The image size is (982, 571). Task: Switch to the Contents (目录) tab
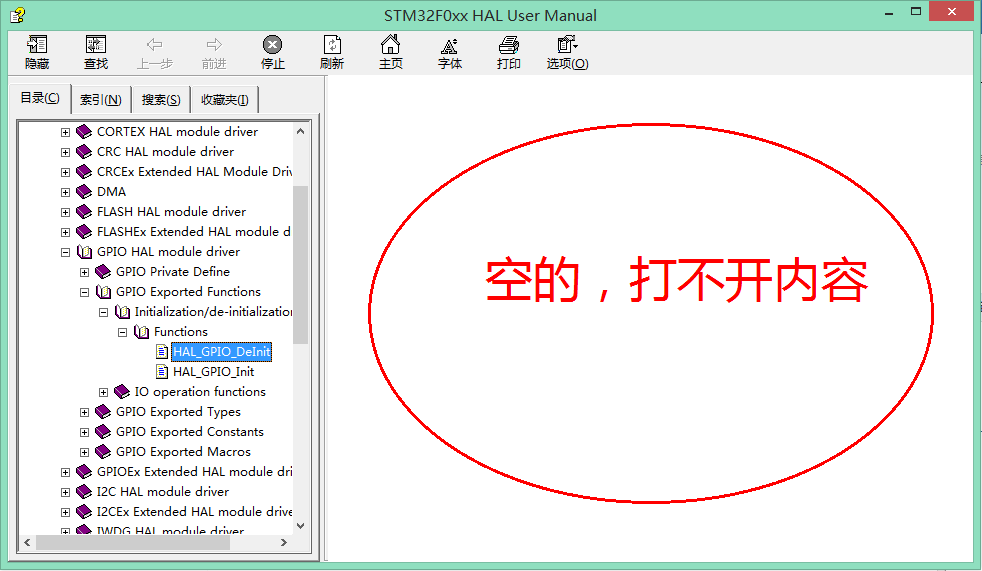click(40, 98)
